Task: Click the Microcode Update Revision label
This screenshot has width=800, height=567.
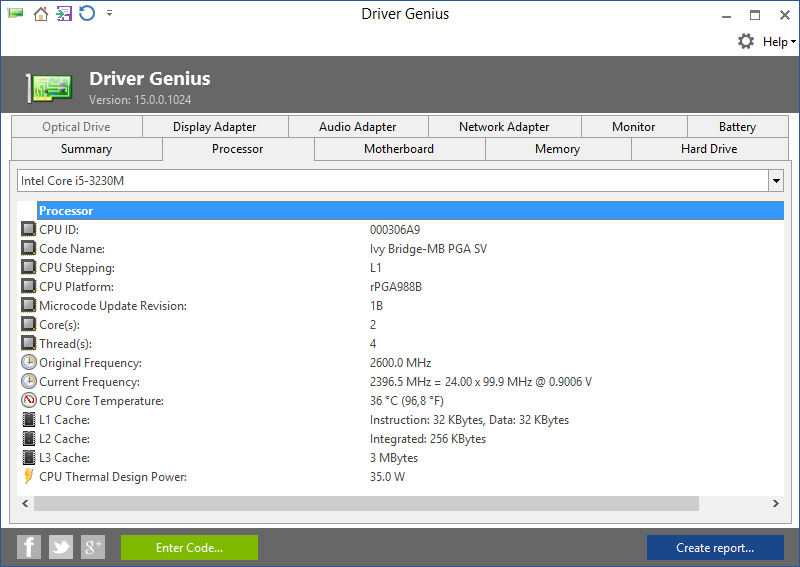Action: [x=113, y=306]
